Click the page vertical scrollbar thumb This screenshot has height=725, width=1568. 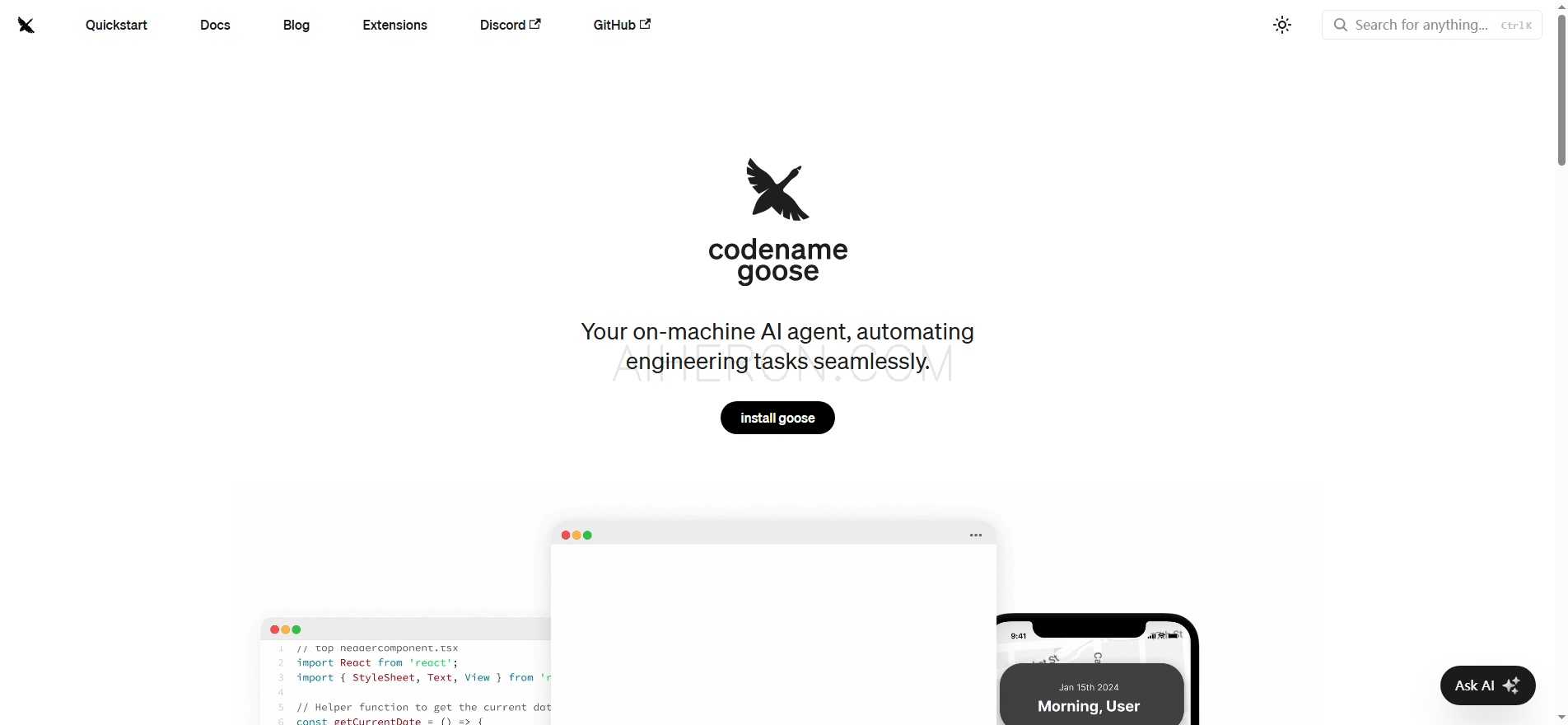[x=1561, y=89]
